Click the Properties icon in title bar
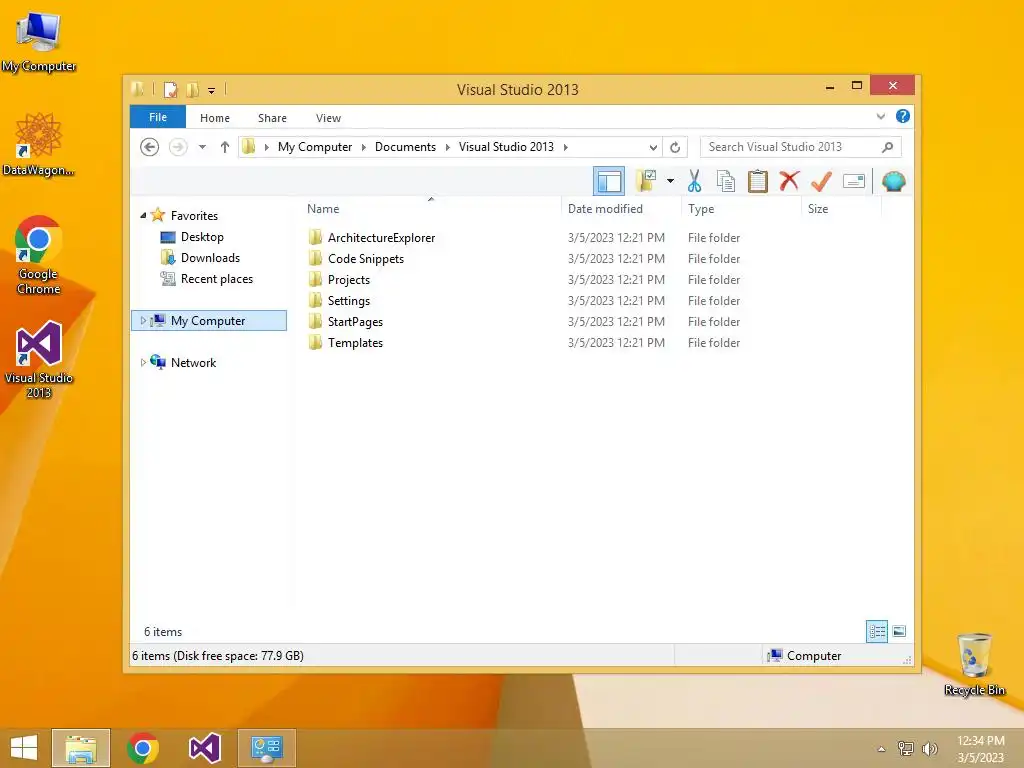 pyautogui.click(x=170, y=89)
